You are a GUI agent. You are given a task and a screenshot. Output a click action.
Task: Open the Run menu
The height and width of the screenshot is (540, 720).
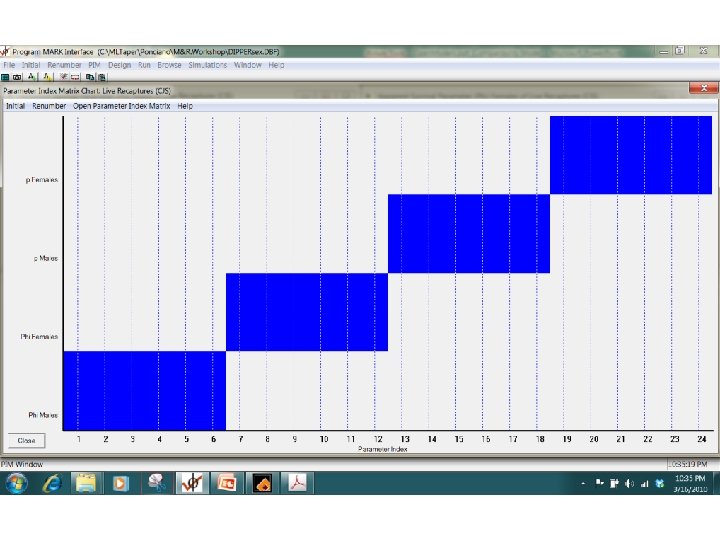(x=144, y=65)
